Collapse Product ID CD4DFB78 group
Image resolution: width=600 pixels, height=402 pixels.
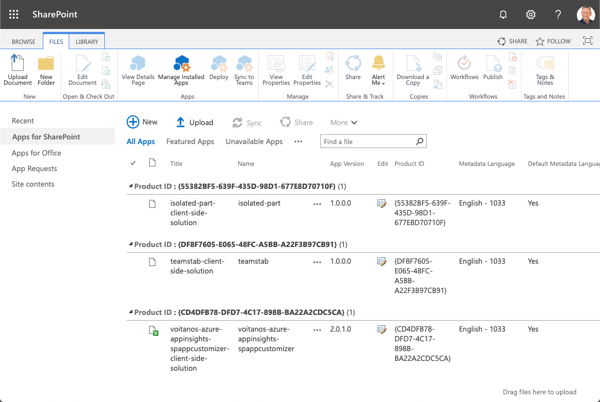pyautogui.click(x=131, y=312)
